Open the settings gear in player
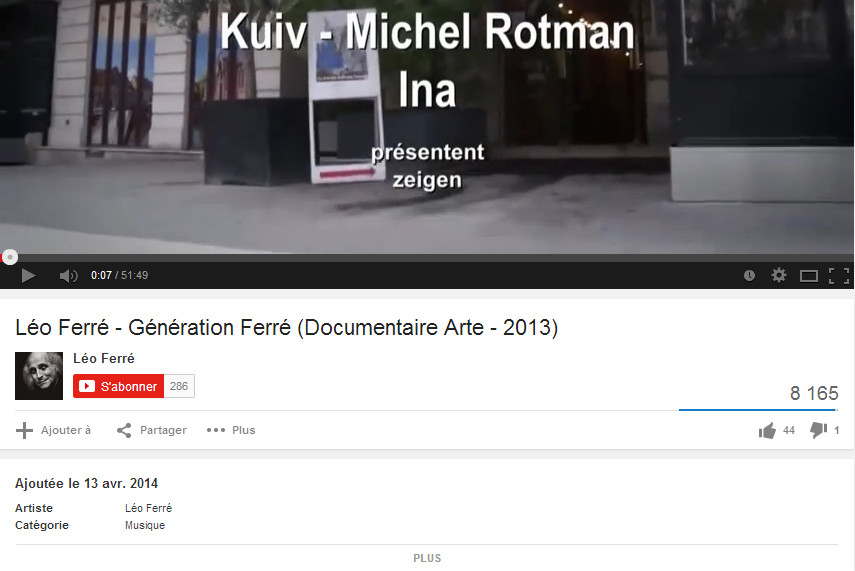This screenshot has width=855, height=571. click(x=779, y=275)
